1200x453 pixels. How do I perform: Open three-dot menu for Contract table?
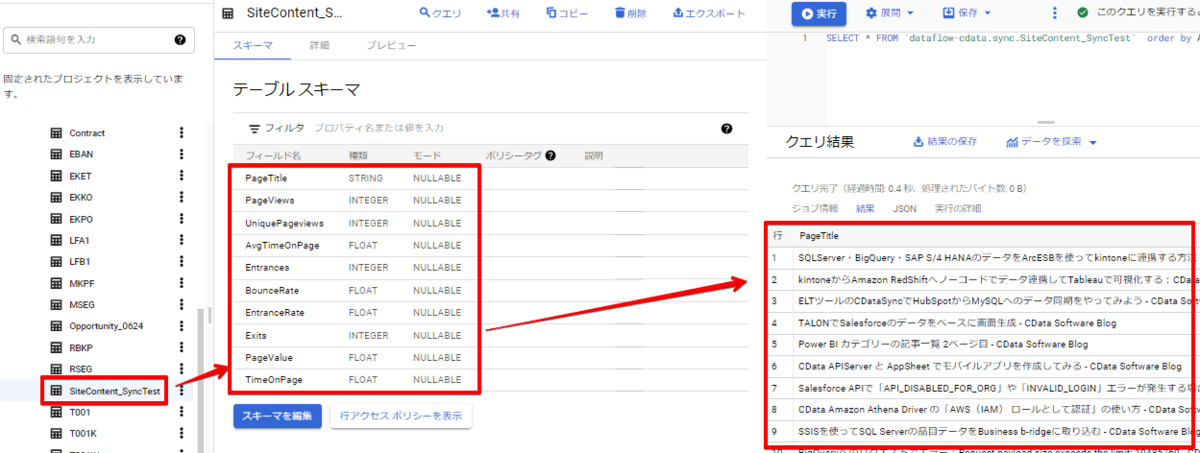(x=181, y=133)
